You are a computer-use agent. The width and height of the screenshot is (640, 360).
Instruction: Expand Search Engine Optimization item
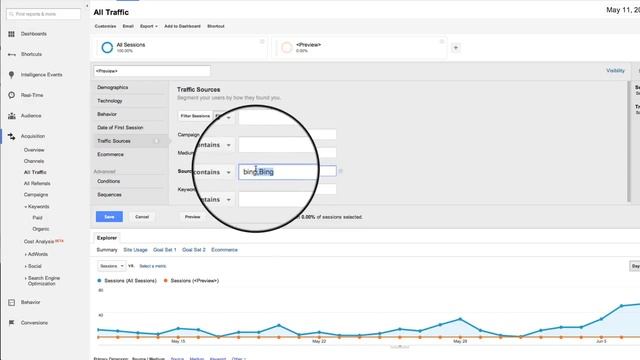click(x=26, y=278)
